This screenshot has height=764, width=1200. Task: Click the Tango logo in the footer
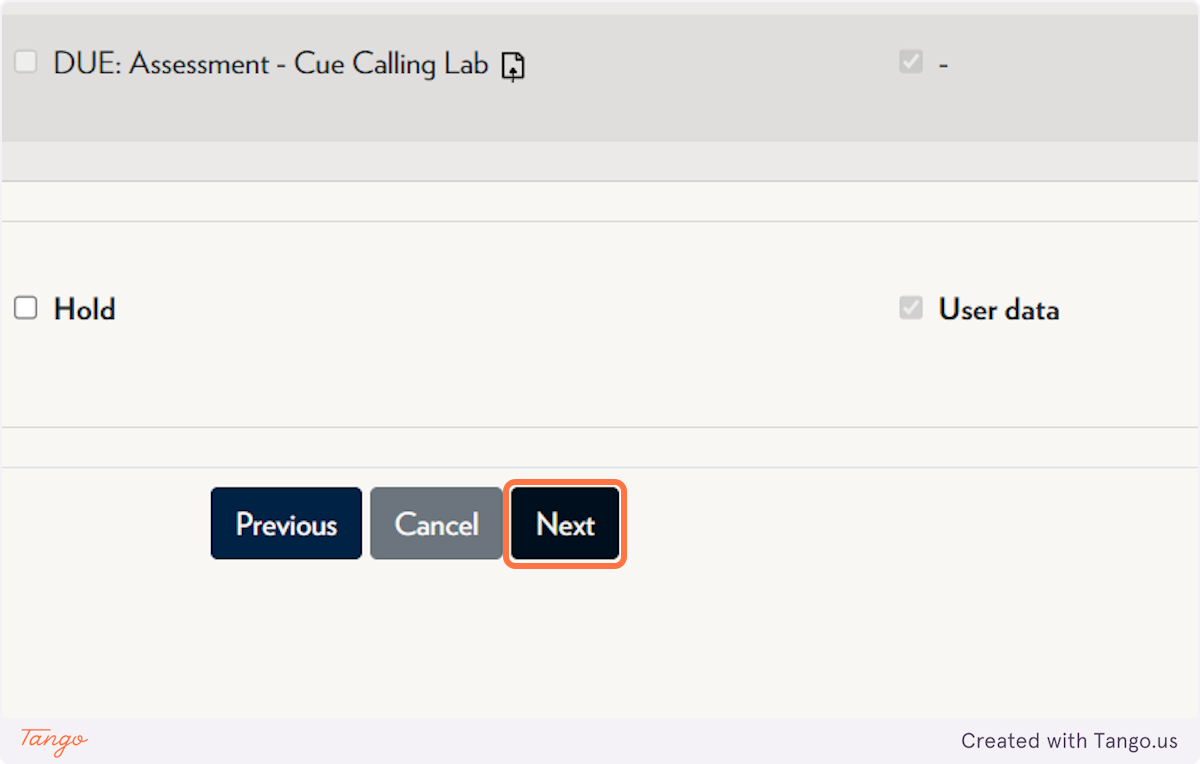click(x=54, y=740)
